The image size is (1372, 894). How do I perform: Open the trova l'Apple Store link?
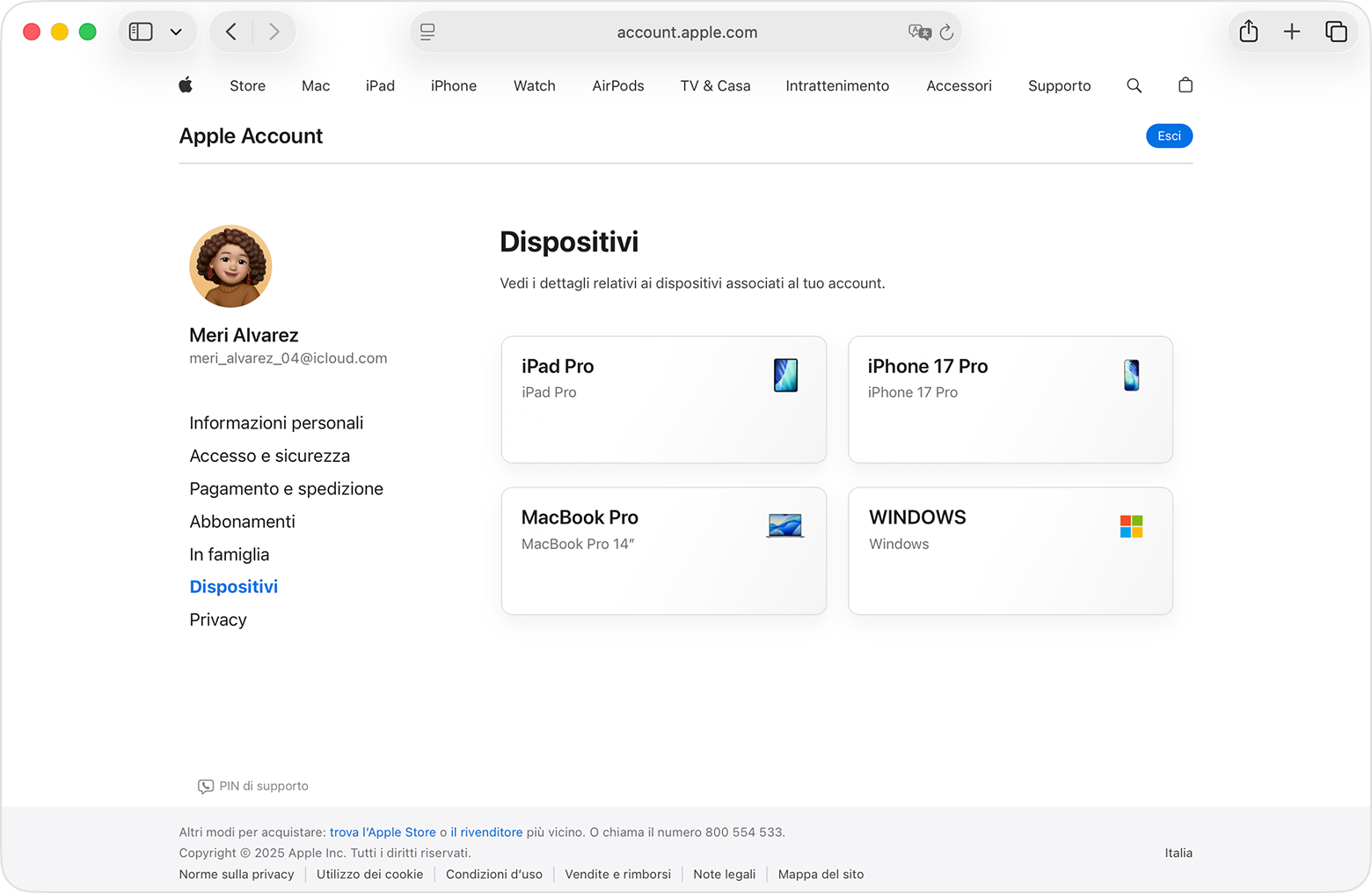pos(382,832)
